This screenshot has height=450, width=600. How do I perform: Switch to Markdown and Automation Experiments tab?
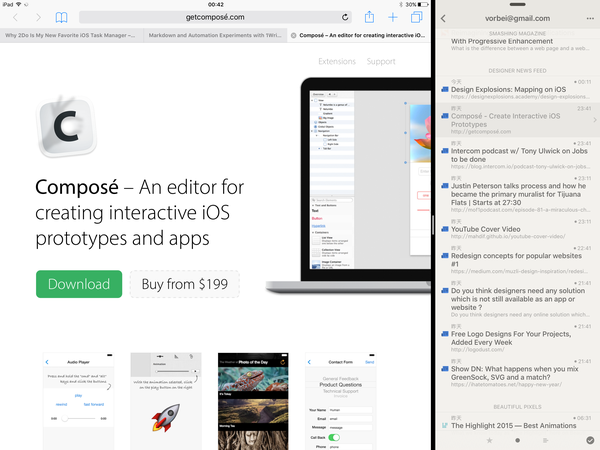point(215,35)
